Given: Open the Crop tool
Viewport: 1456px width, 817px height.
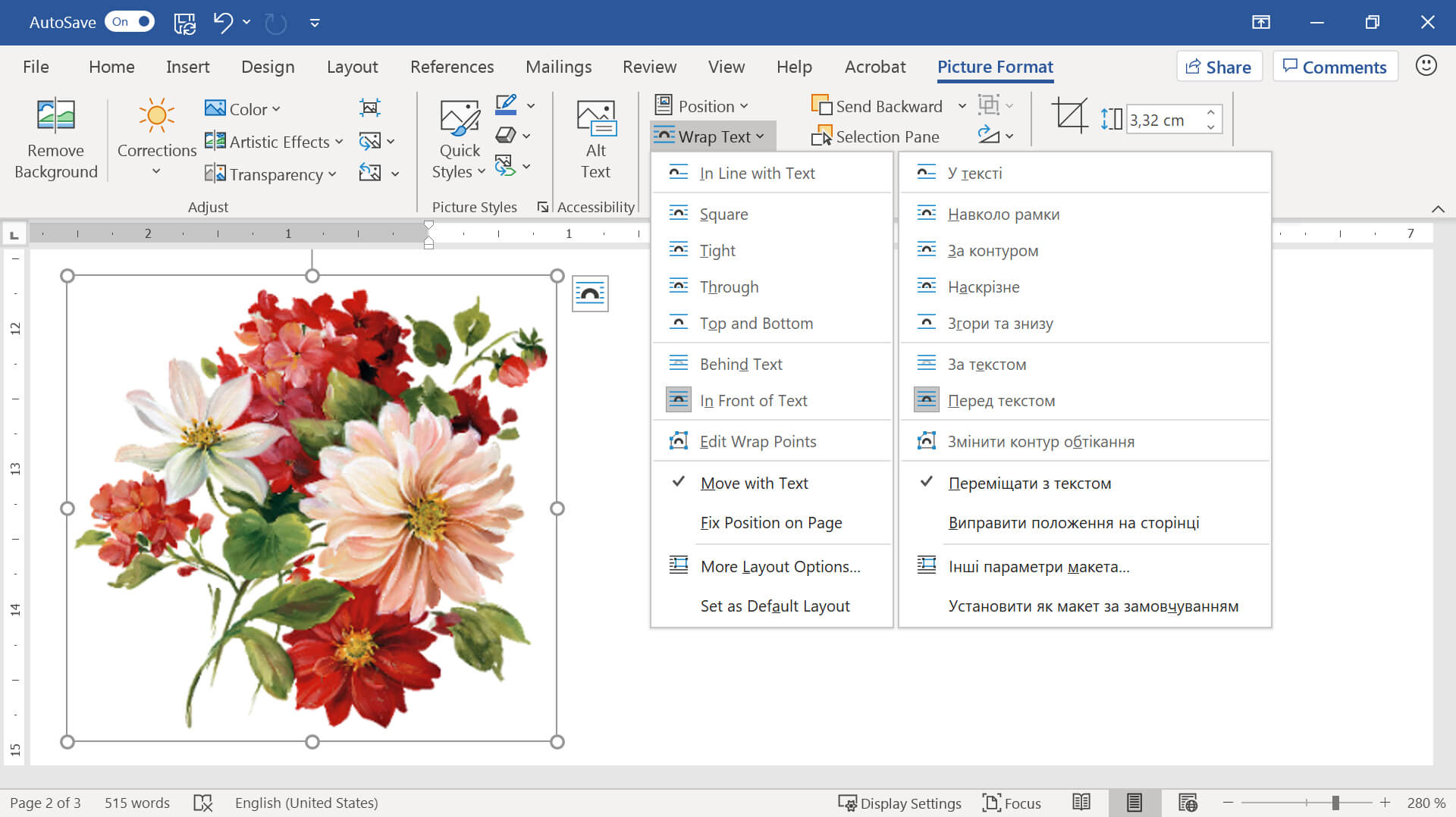Looking at the screenshot, I should (1069, 117).
